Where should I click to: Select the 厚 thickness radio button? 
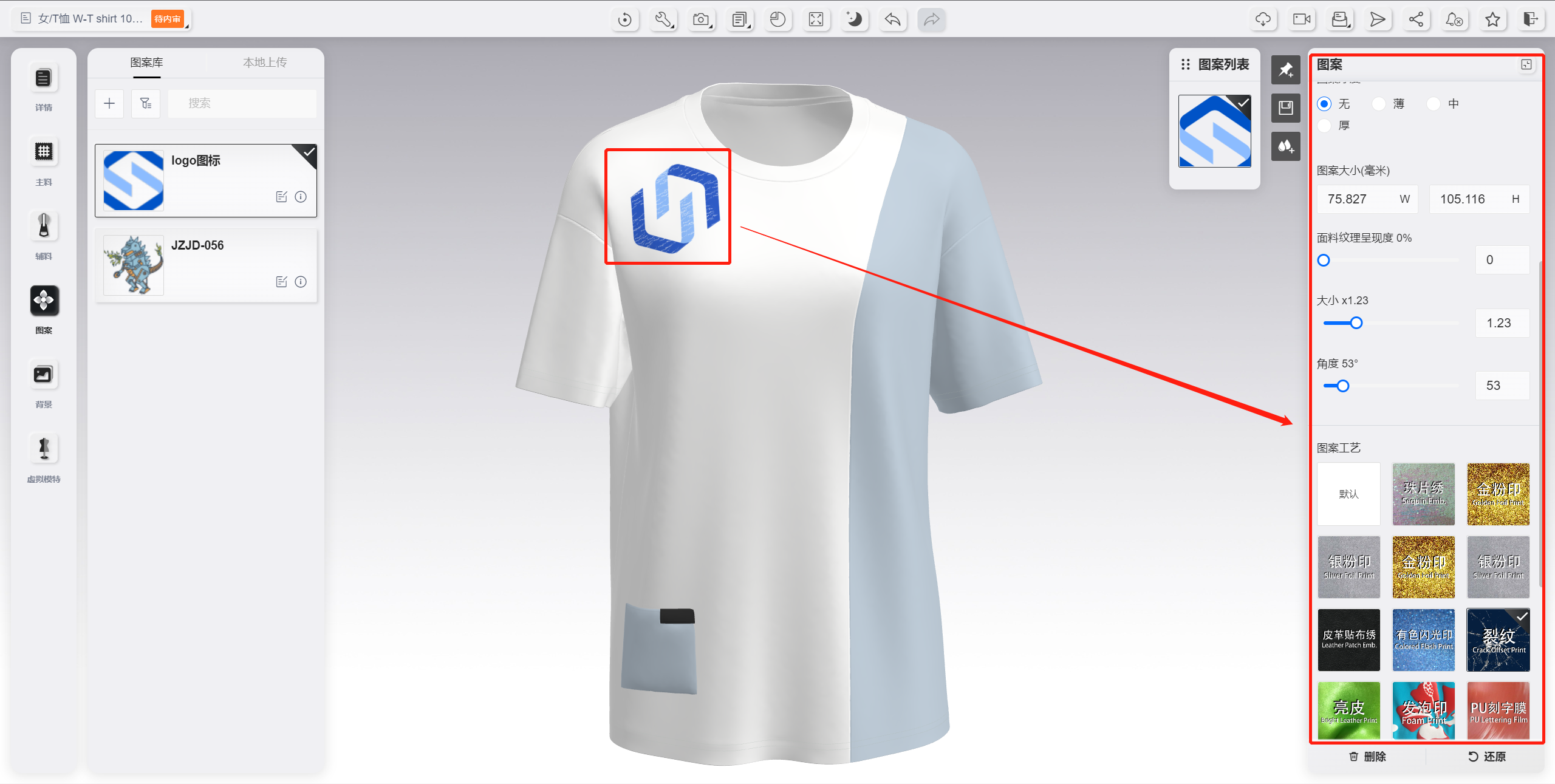(1325, 126)
